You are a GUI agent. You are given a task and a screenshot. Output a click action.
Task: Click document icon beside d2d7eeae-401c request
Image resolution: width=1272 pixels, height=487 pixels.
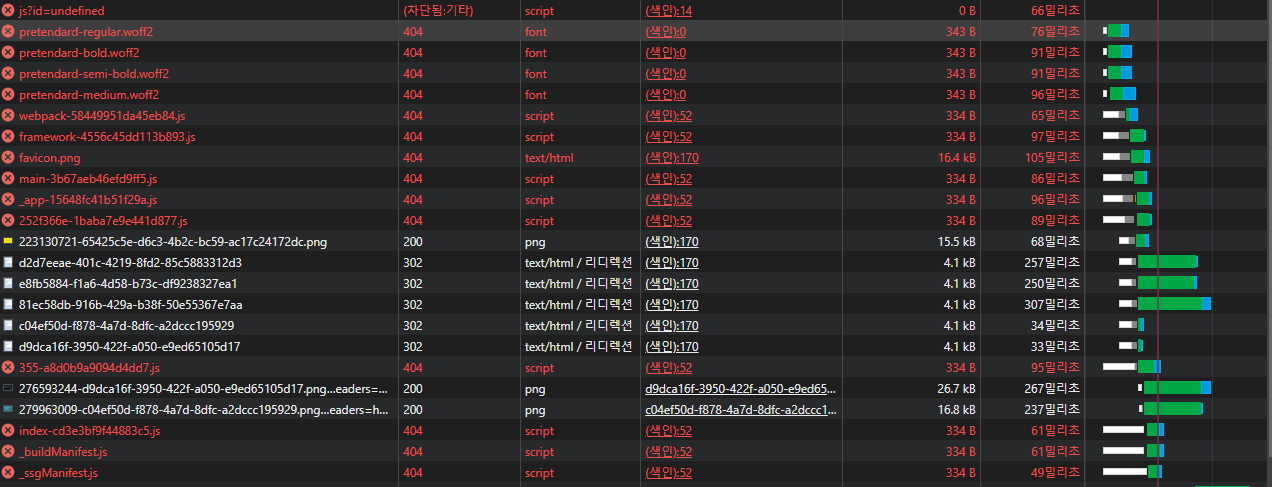pos(8,263)
